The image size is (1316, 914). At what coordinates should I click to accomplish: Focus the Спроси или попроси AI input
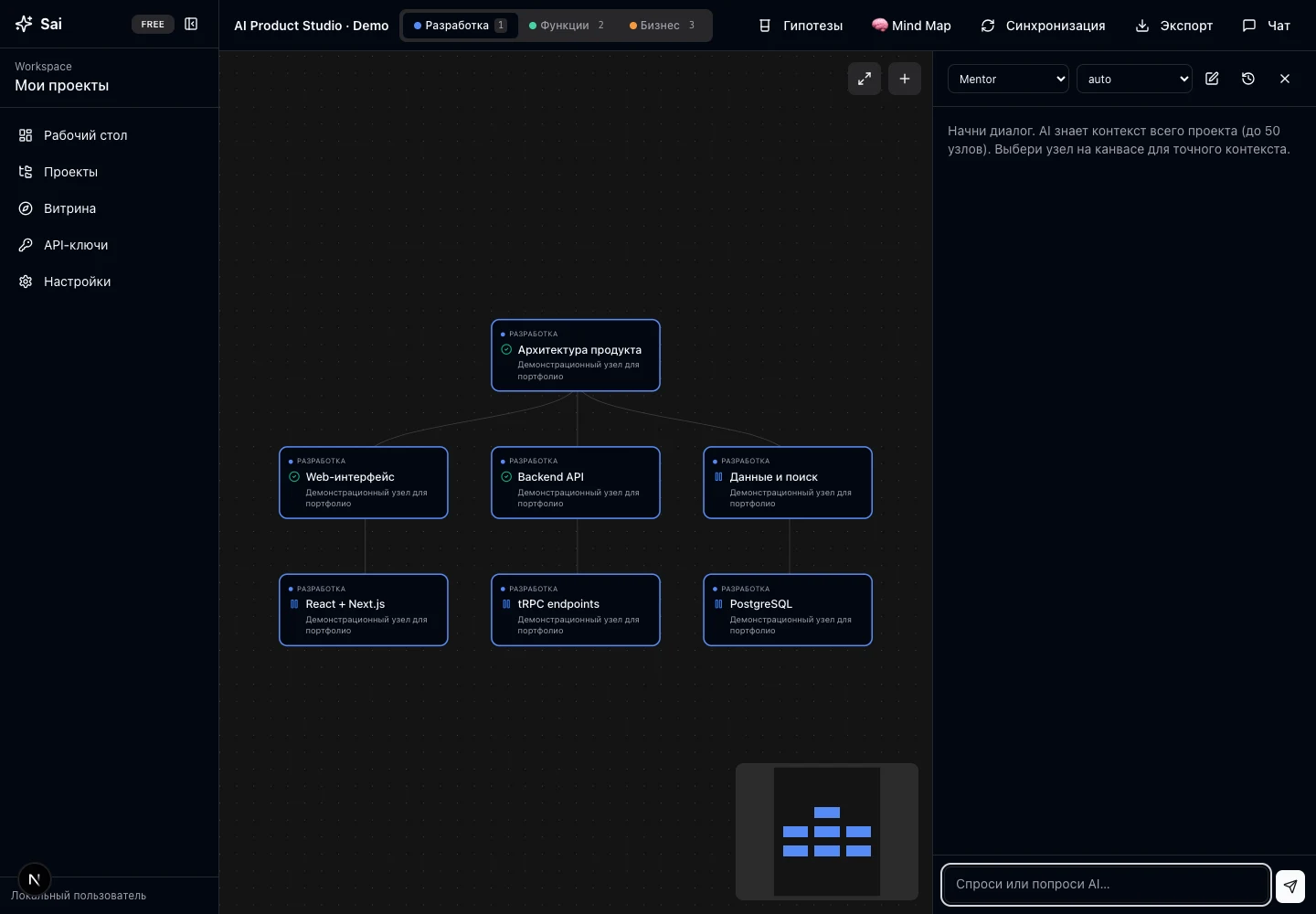pyautogui.click(x=1106, y=884)
